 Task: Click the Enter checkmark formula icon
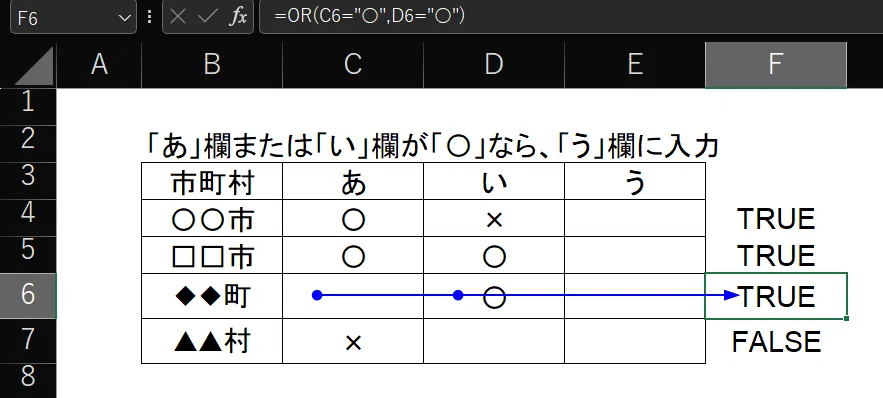207,17
